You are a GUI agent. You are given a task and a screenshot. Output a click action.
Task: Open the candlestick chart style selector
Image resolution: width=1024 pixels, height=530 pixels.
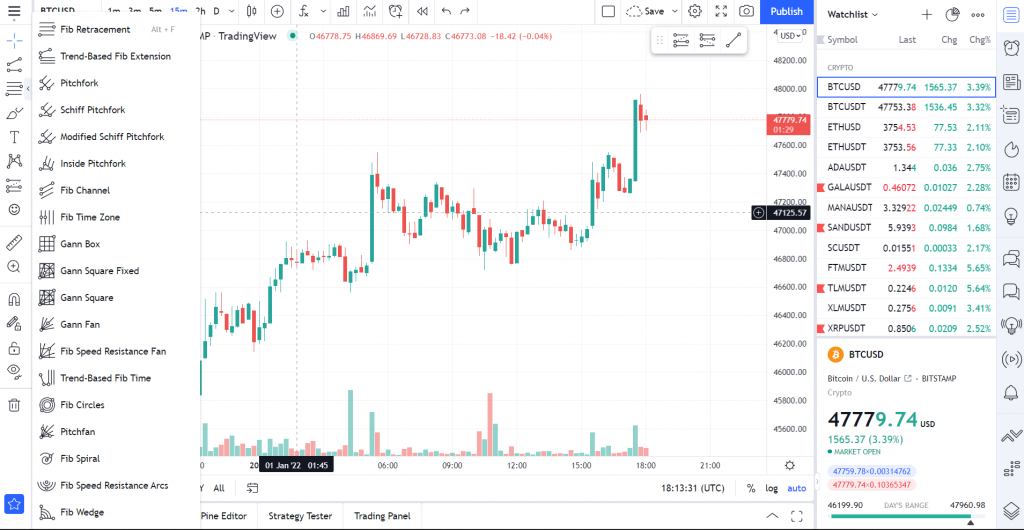coord(252,11)
